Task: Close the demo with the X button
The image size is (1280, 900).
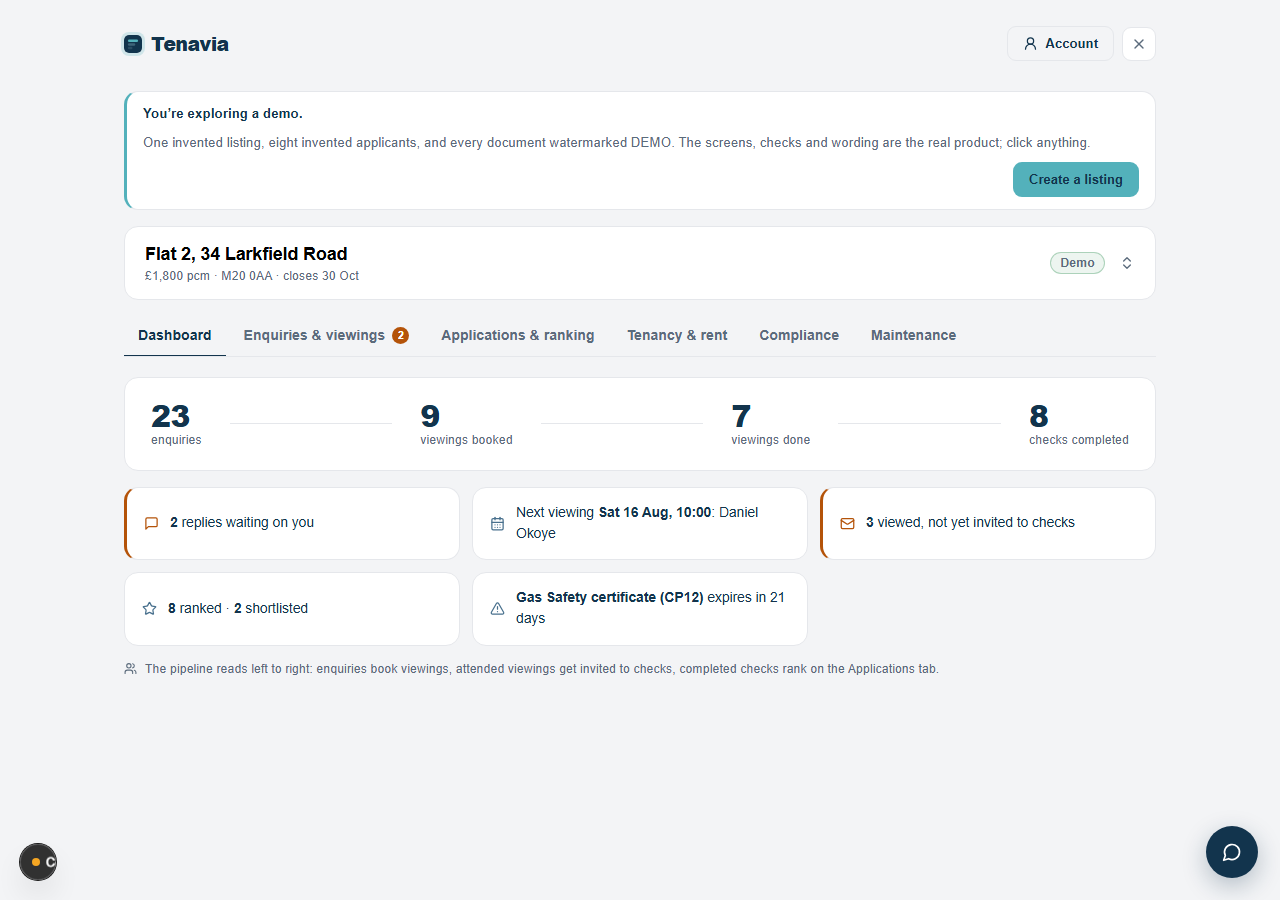Action: pyautogui.click(x=1139, y=44)
